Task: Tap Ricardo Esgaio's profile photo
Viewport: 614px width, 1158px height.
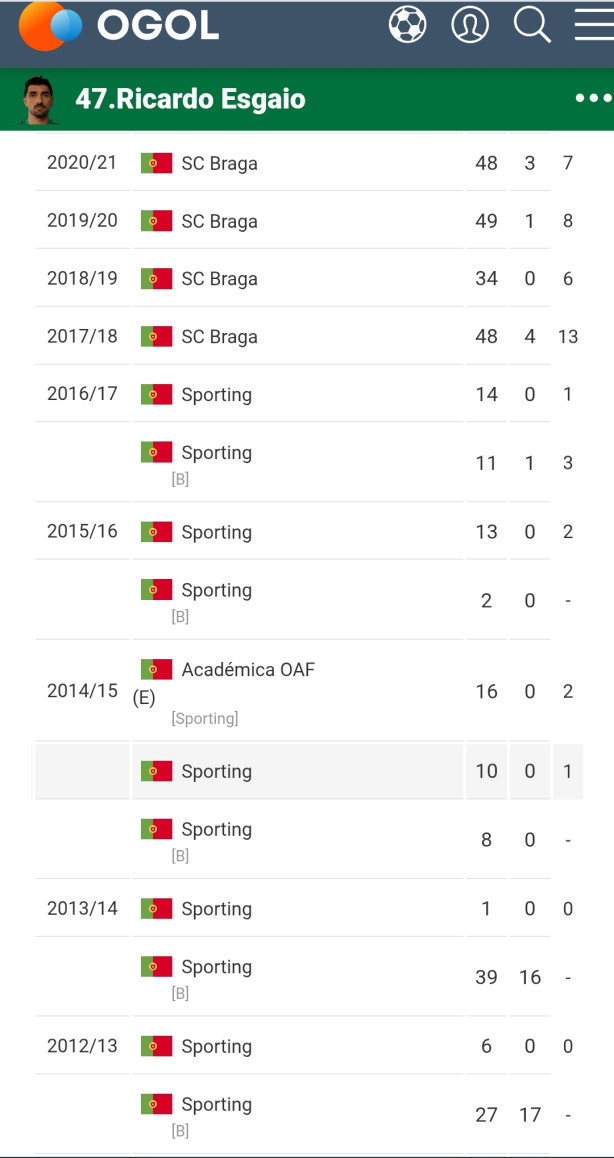Action: point(39,100)
